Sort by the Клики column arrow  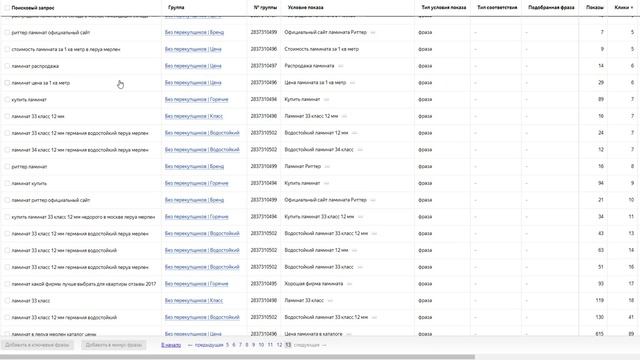click(x=632, y=8)
